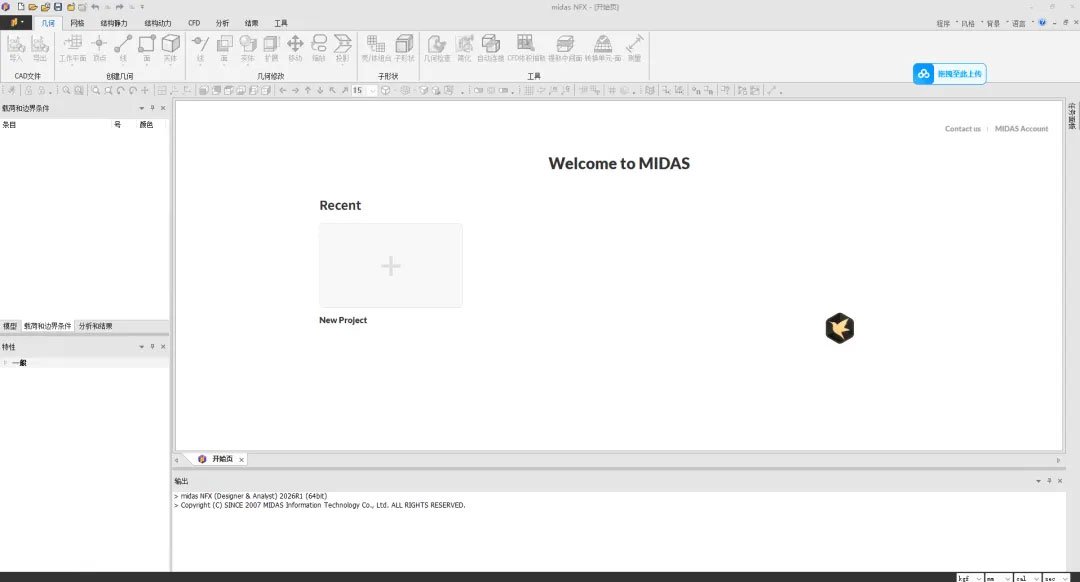Select the 顶点 vertex creation tool
Viewport: 1080px width, 582px height.
pos(99,48)
